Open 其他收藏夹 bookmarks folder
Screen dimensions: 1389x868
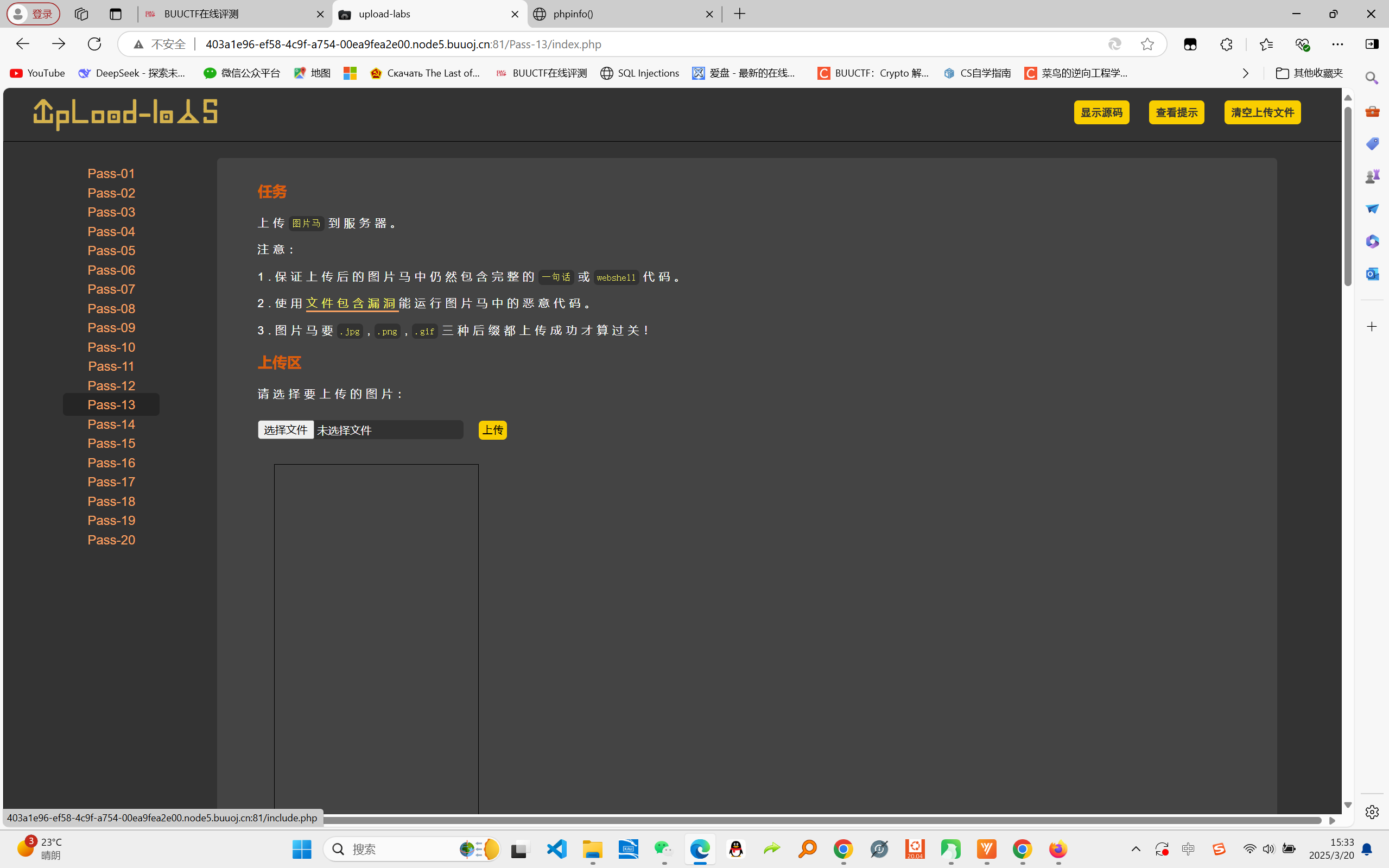tap(1309, 73)
